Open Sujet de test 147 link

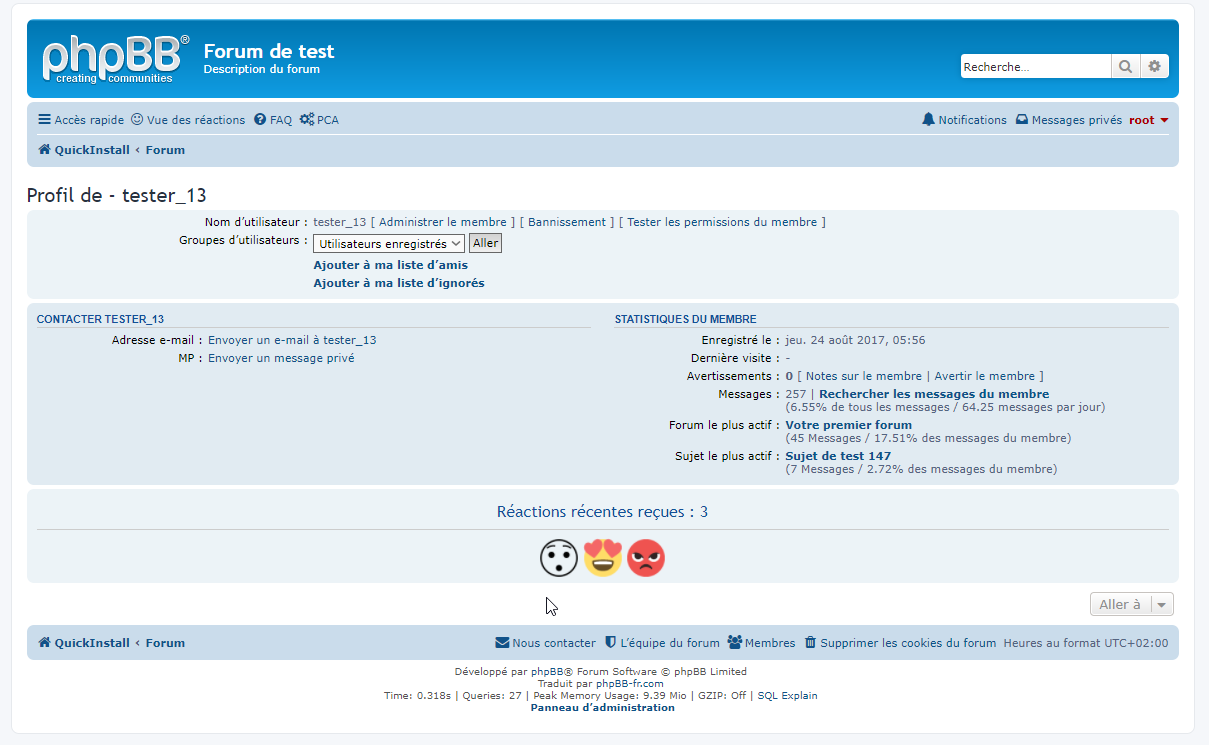(x=837, y=456)
